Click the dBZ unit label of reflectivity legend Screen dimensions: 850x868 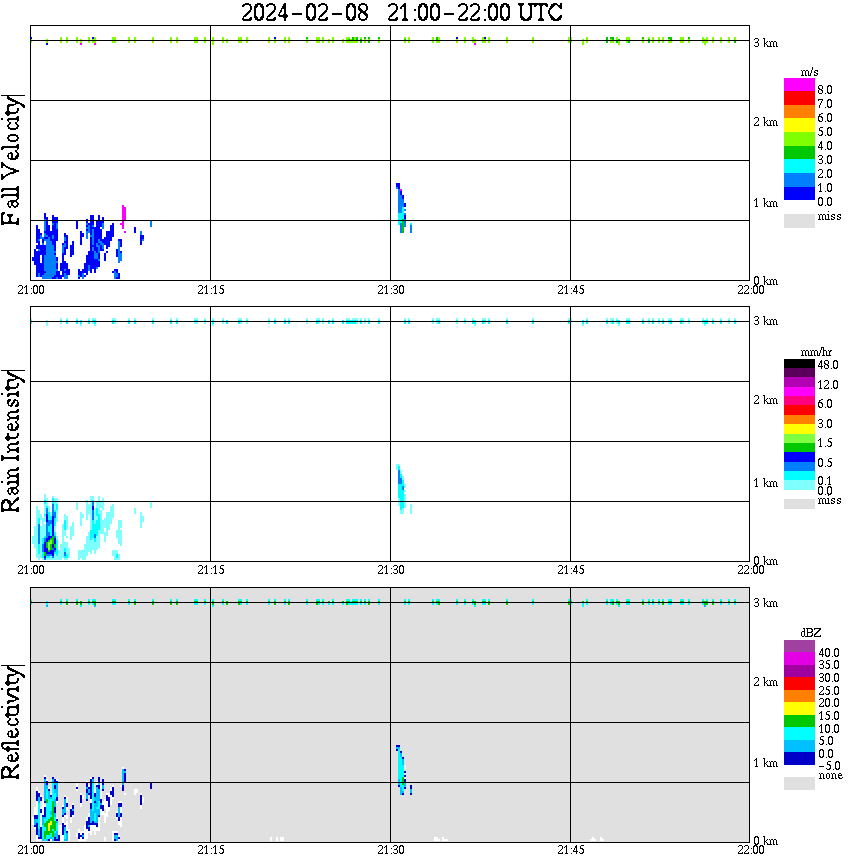tap(811, 633)
